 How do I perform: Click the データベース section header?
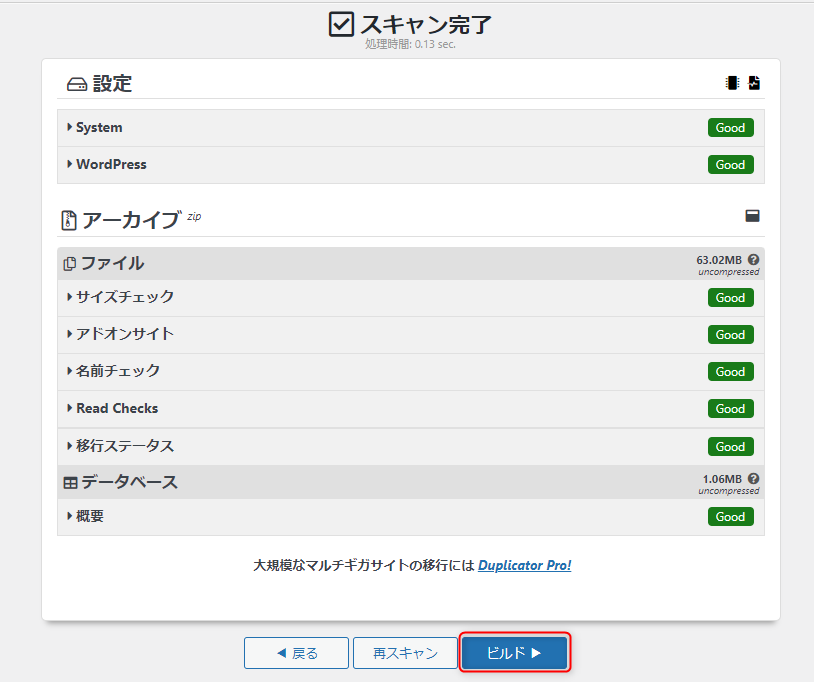[x=410, y=482]
